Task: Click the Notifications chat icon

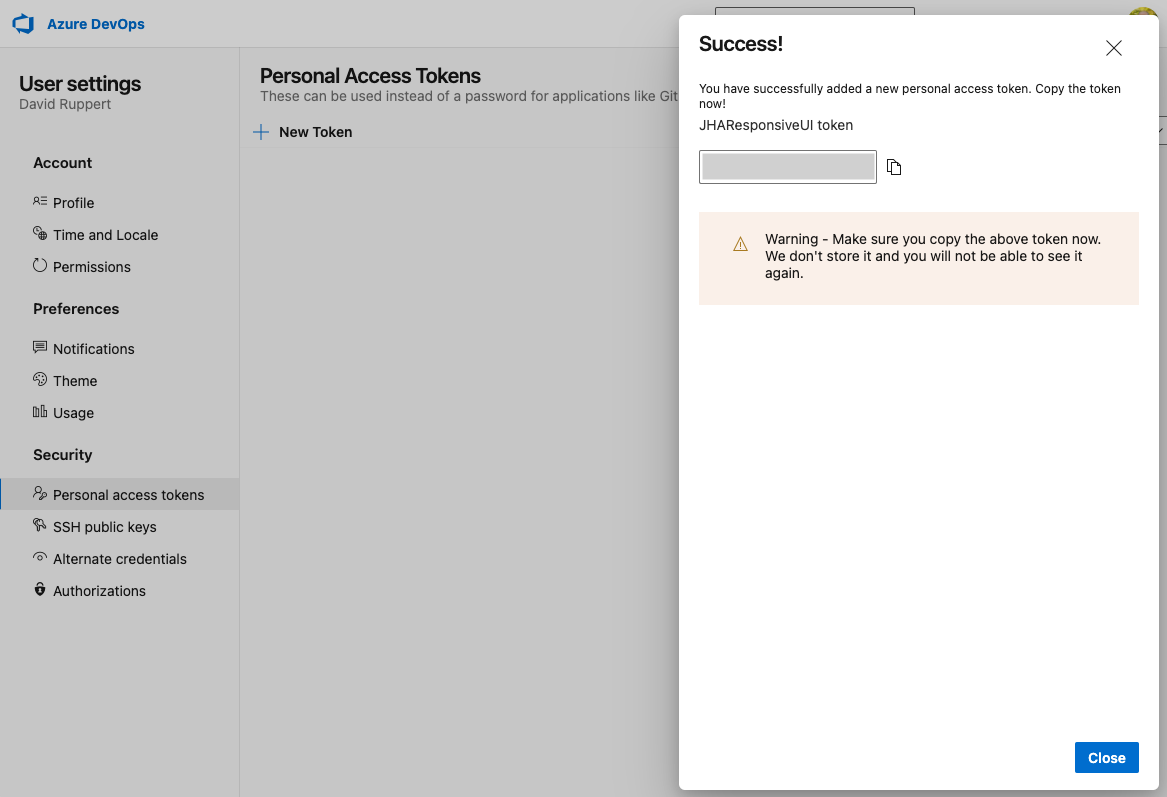Action: coord(40,348)
